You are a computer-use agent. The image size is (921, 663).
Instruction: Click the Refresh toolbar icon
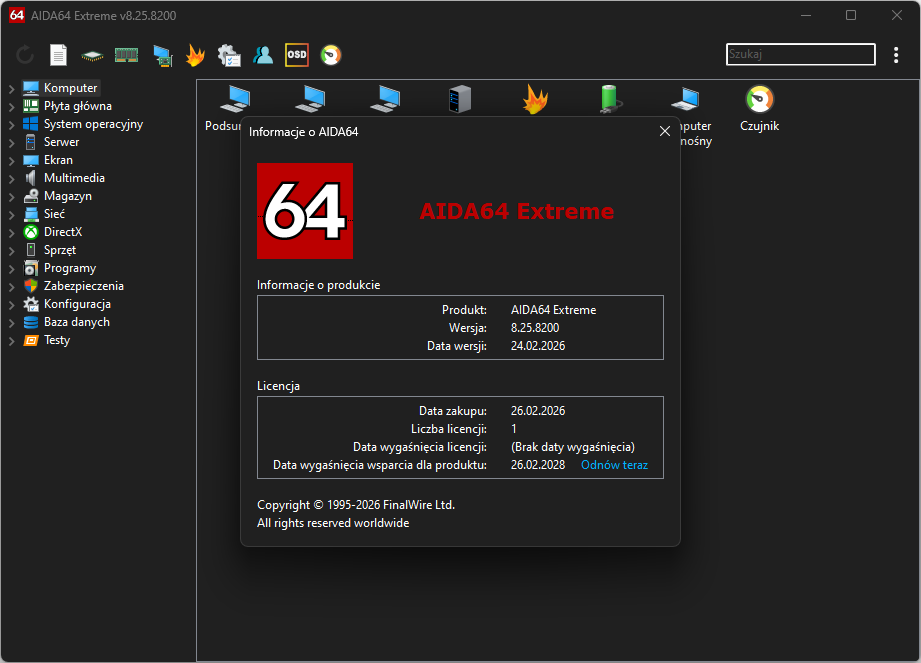click(25, 55)
